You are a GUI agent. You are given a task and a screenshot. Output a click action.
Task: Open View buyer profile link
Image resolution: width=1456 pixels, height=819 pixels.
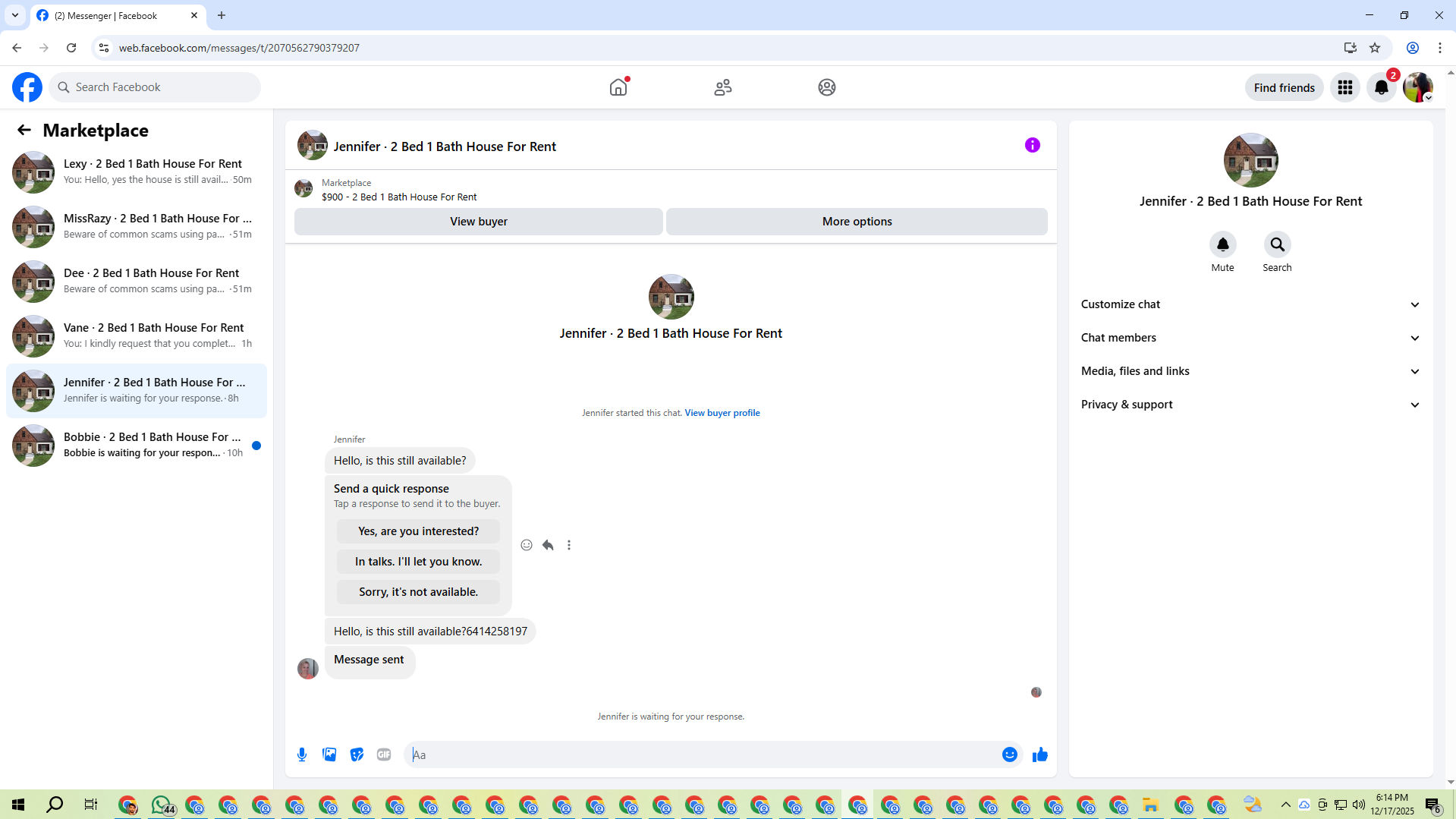(722, 413)
